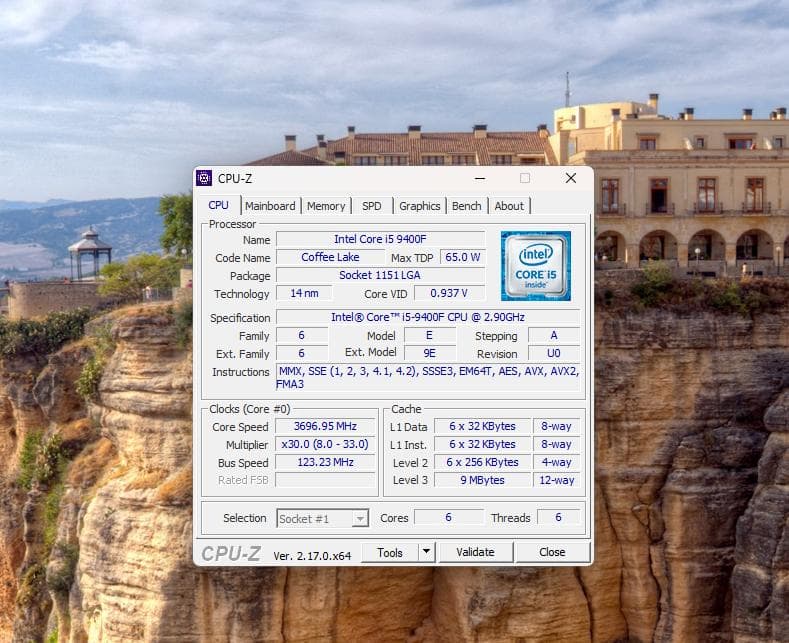Viewport: 789px width, 643px height.
Task: Open the Memory tab
Action: (x=326, y=206)
